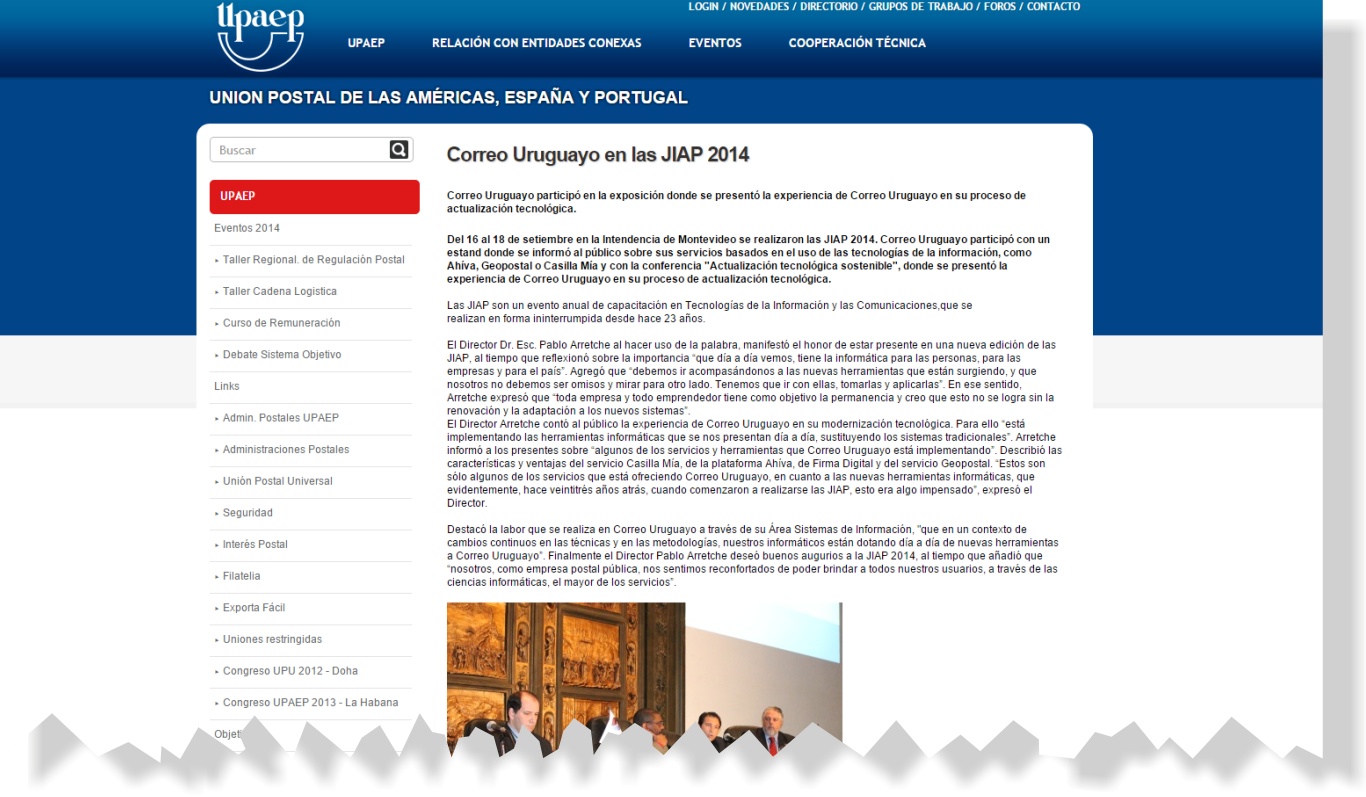Screen dimensions: 1366x797
Task: Click the search magnifier icon
Action: coord(399,150)
